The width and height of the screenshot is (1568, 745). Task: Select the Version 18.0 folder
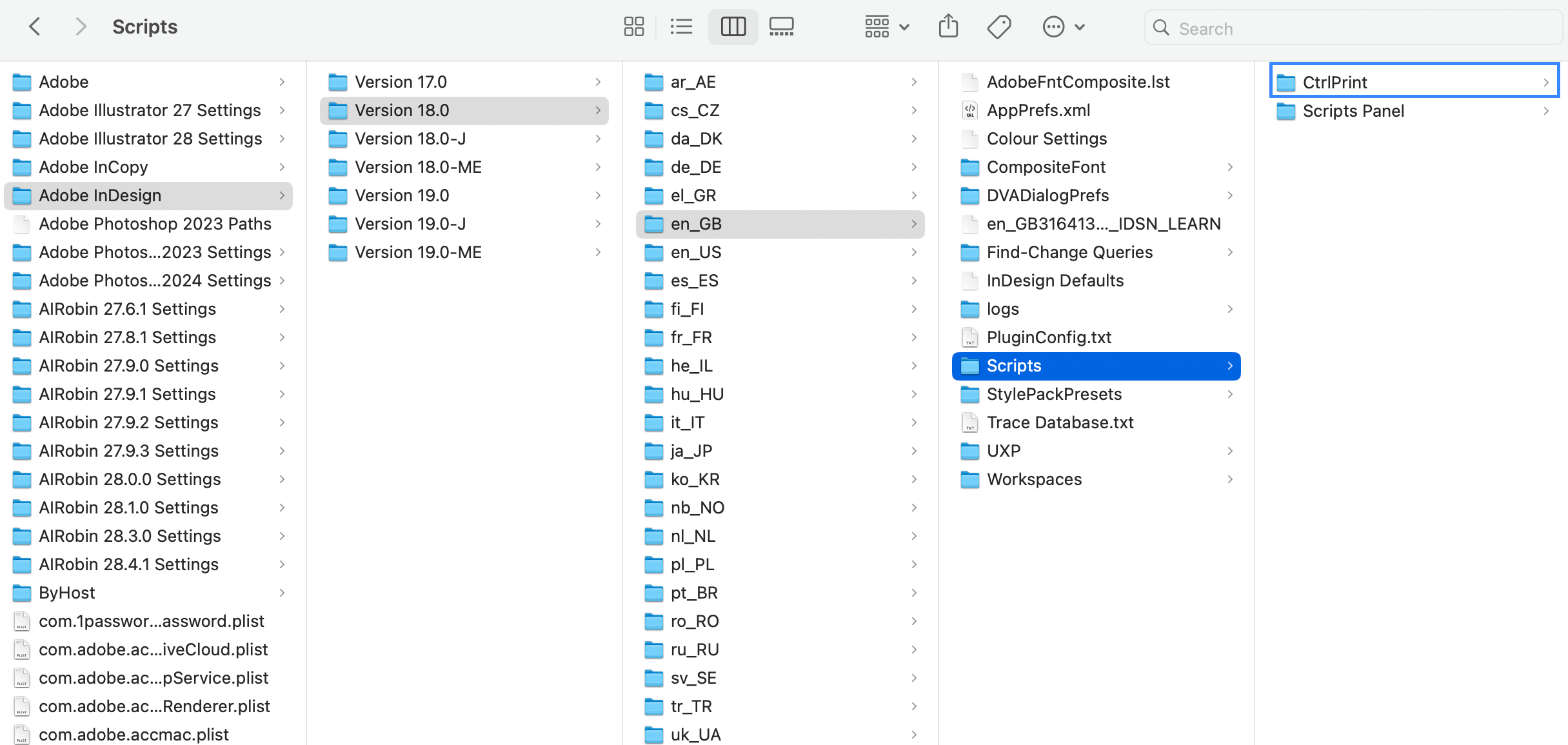tap(464, 110)
